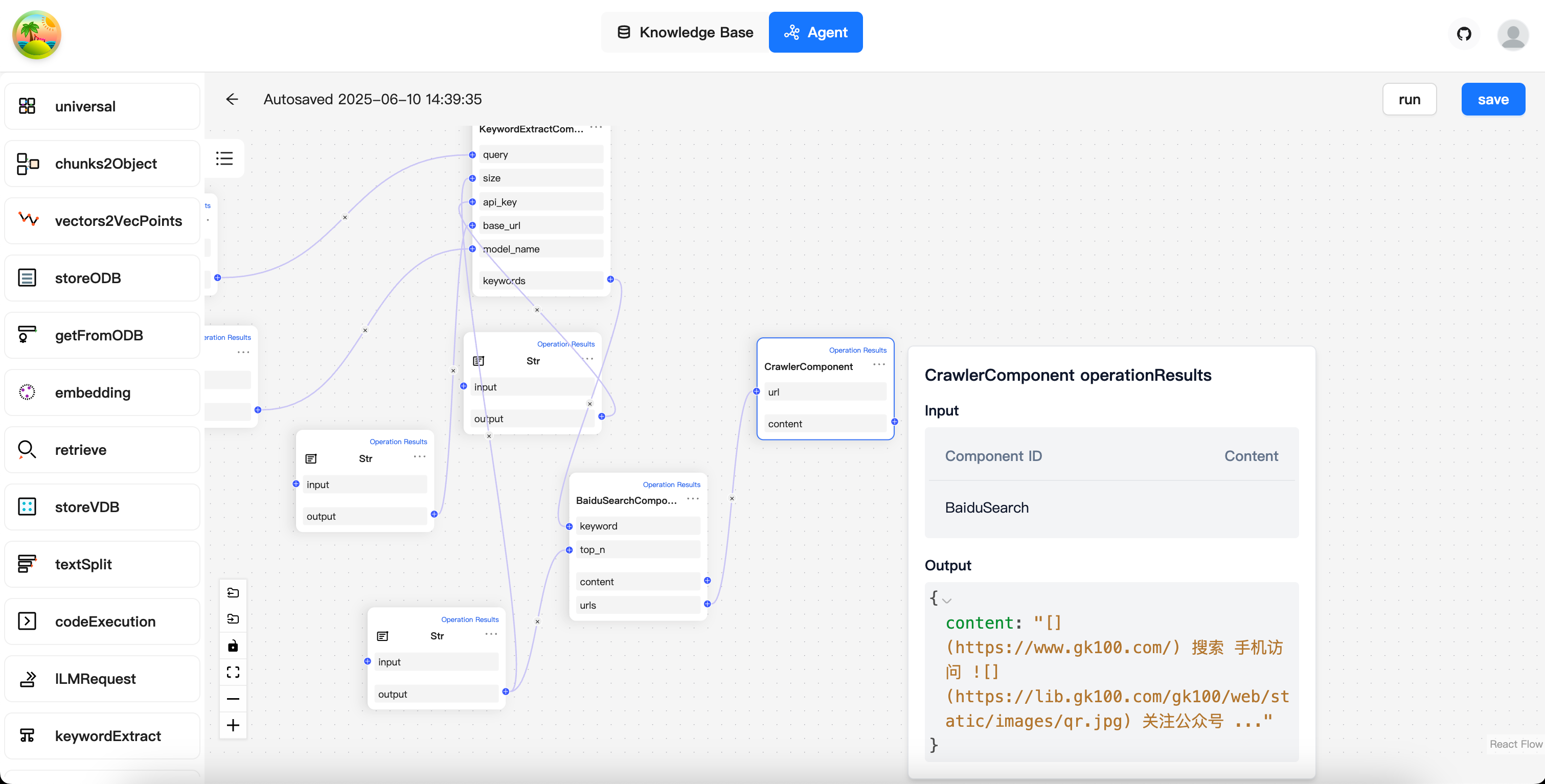Viewport: 1545px width, 784px height.
Task: Open KeywordExtractCom node three-dot menu
Action: pyautogui.click(x=596, y=128)
